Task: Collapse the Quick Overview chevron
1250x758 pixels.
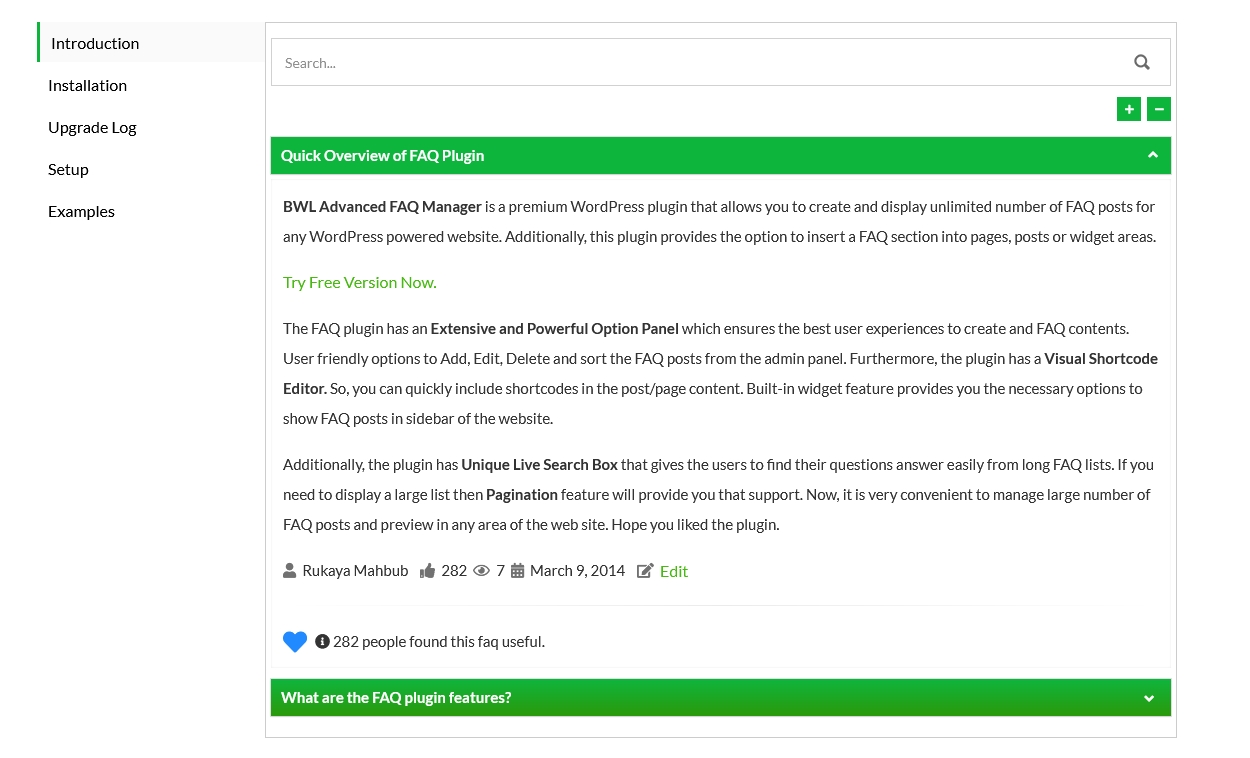Action: [1152, 155]
